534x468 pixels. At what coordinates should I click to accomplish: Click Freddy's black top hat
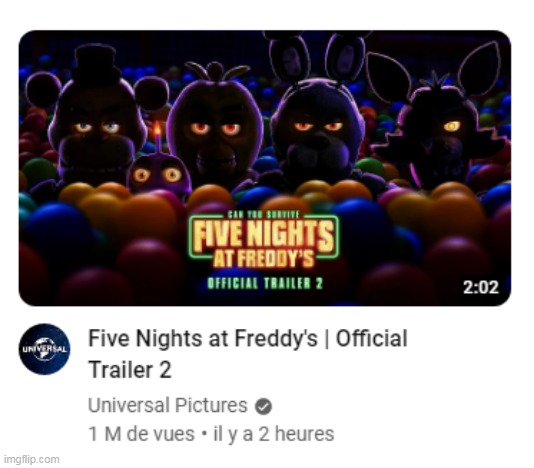pyautogui.click(x=96, y=66)
